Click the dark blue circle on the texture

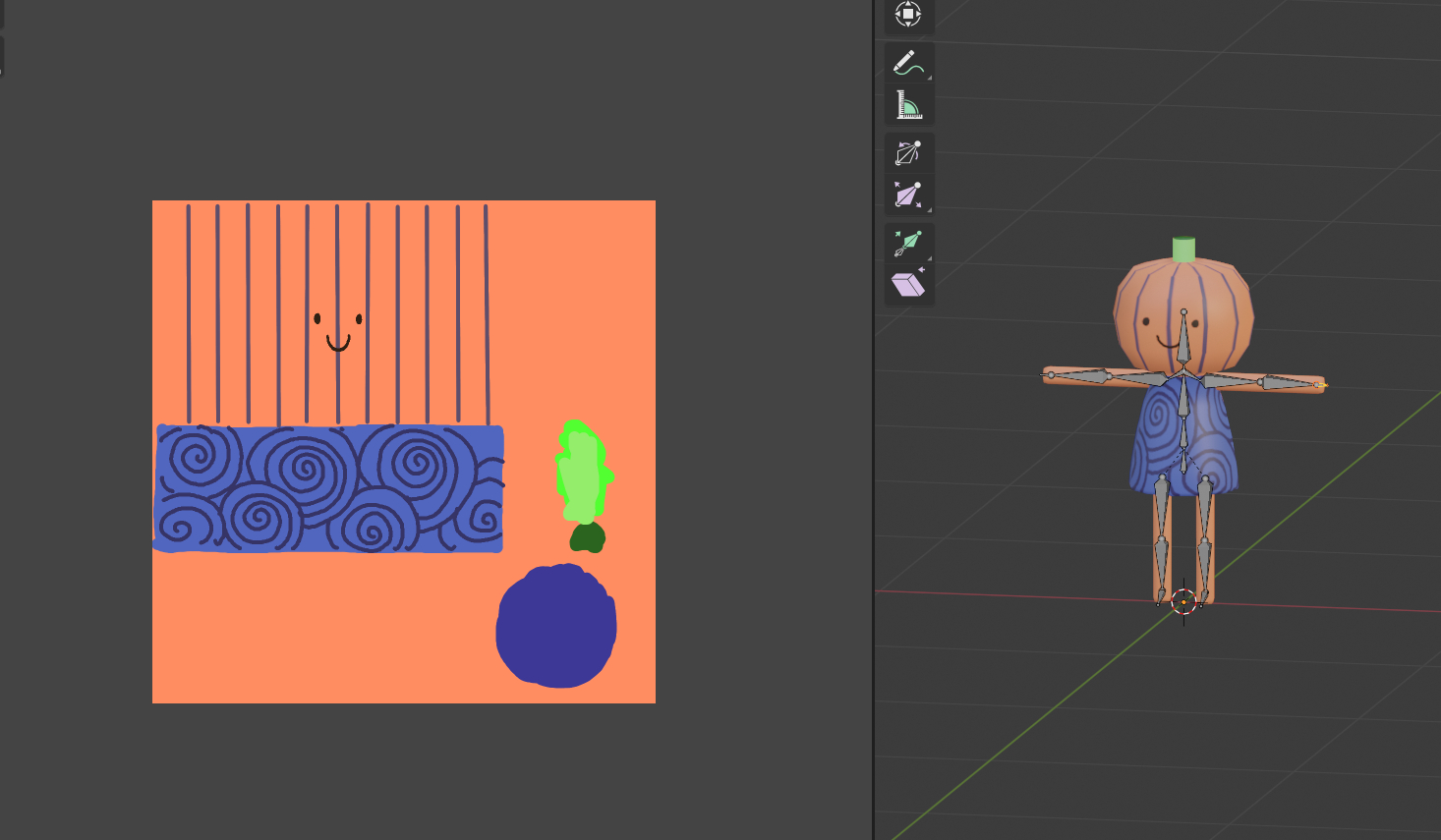[556, 626]
